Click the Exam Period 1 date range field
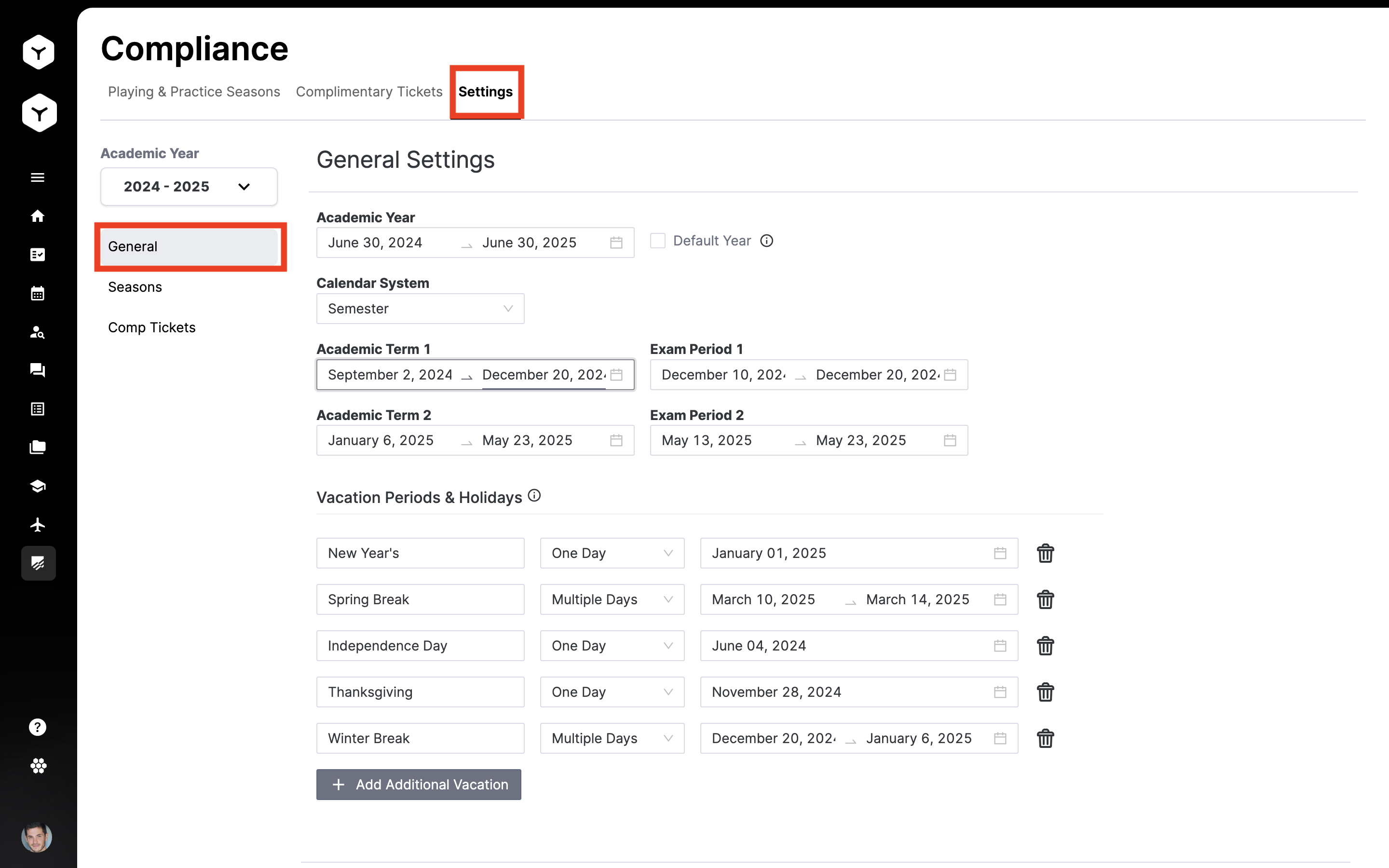 809,375
